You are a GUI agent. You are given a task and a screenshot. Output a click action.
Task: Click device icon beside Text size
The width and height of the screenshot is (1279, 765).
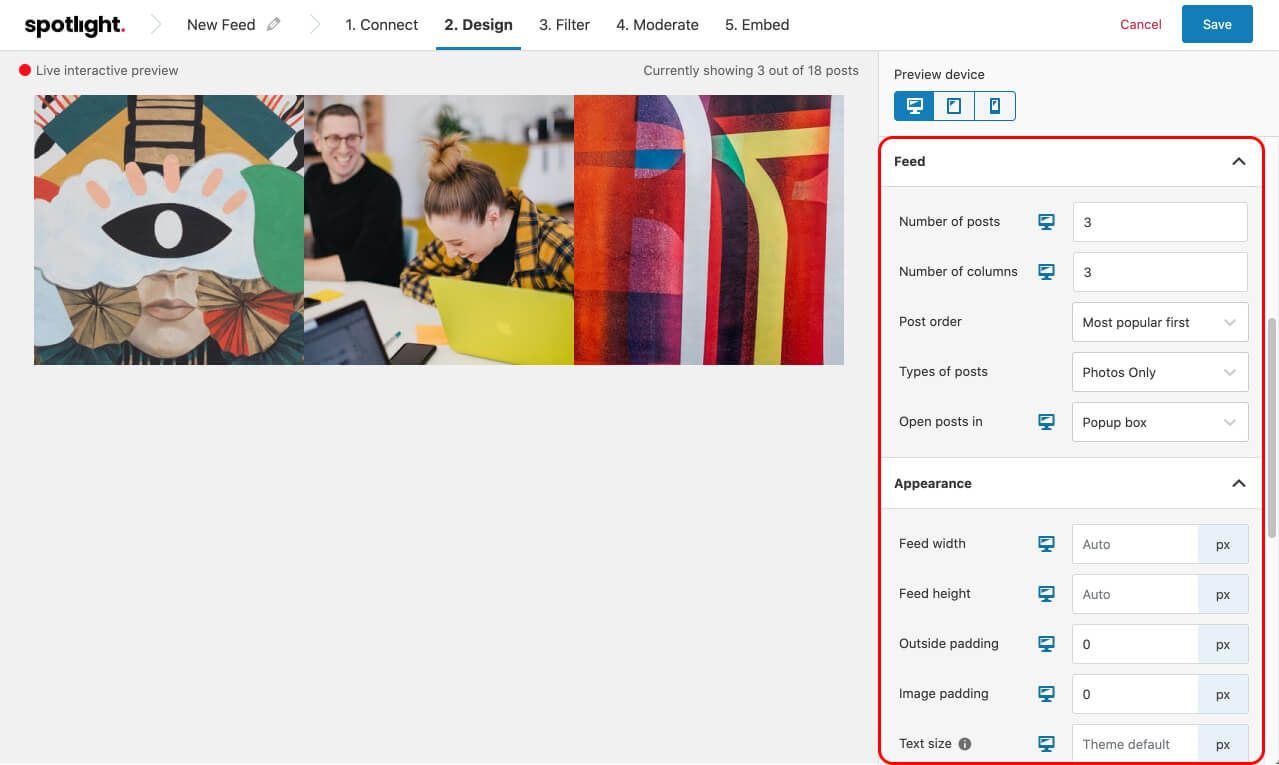[1046, 744]
